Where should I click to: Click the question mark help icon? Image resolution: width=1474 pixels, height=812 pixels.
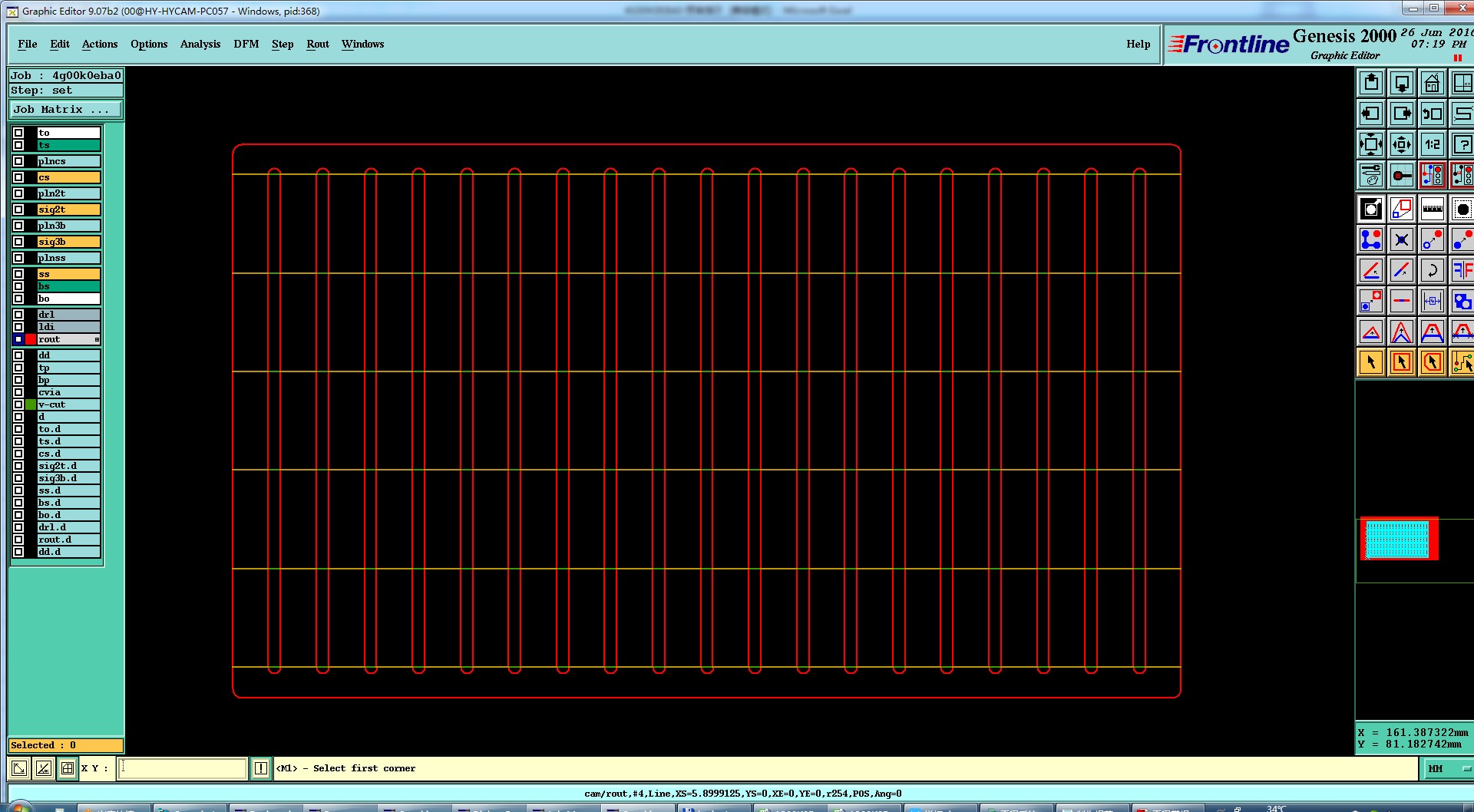pos(1462,144)
